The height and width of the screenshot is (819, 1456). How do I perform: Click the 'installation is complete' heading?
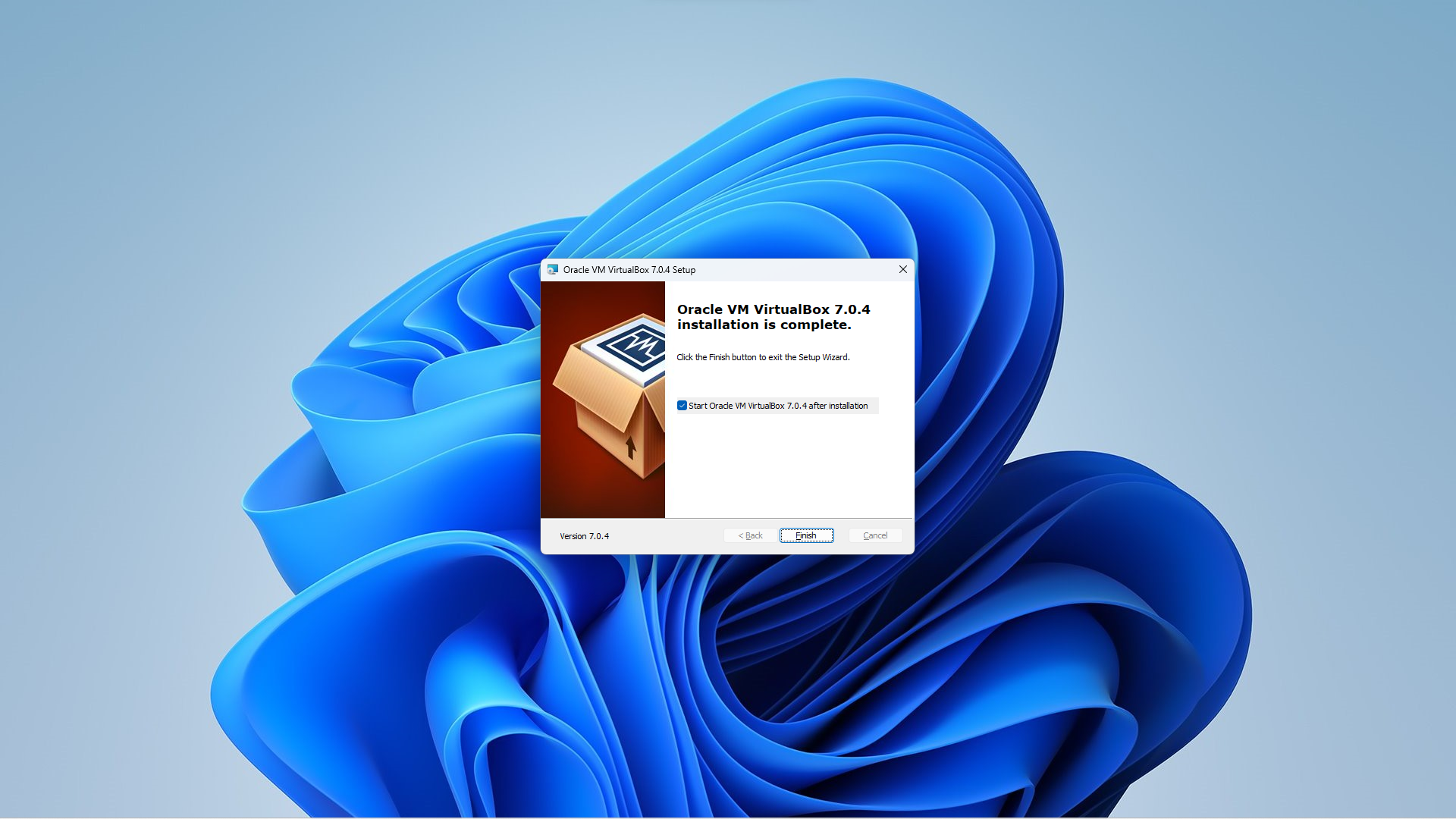coord(764,325)
